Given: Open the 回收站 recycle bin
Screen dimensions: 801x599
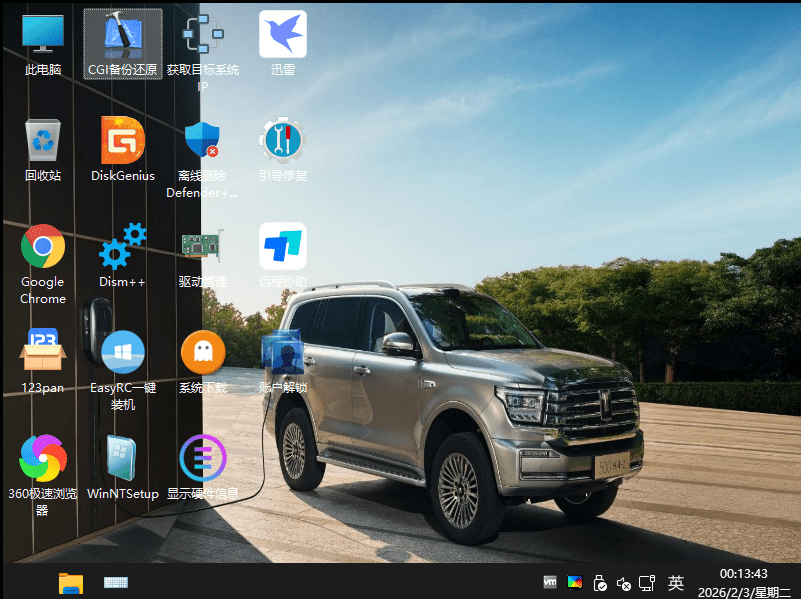Looking at the screenshot, I should pyautogui.click(x=43, y=141).
